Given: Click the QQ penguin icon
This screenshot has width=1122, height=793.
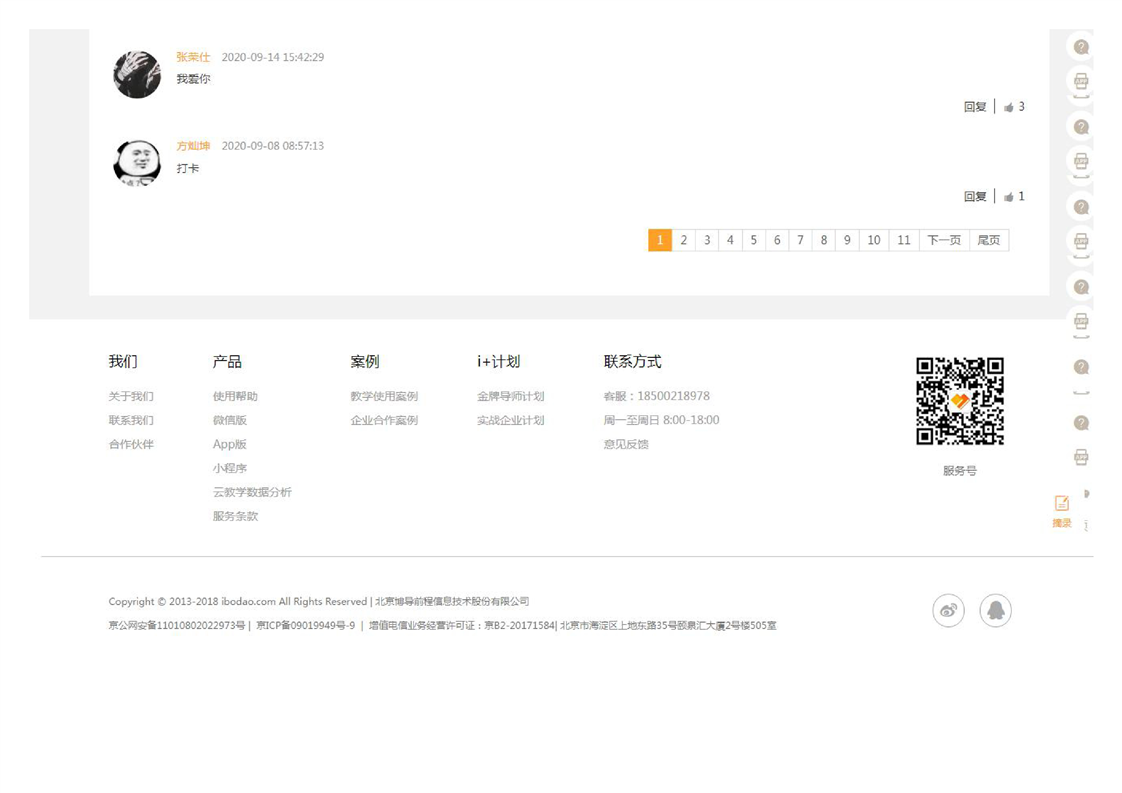Looking at the screenshot, I should tap(995, 611).
